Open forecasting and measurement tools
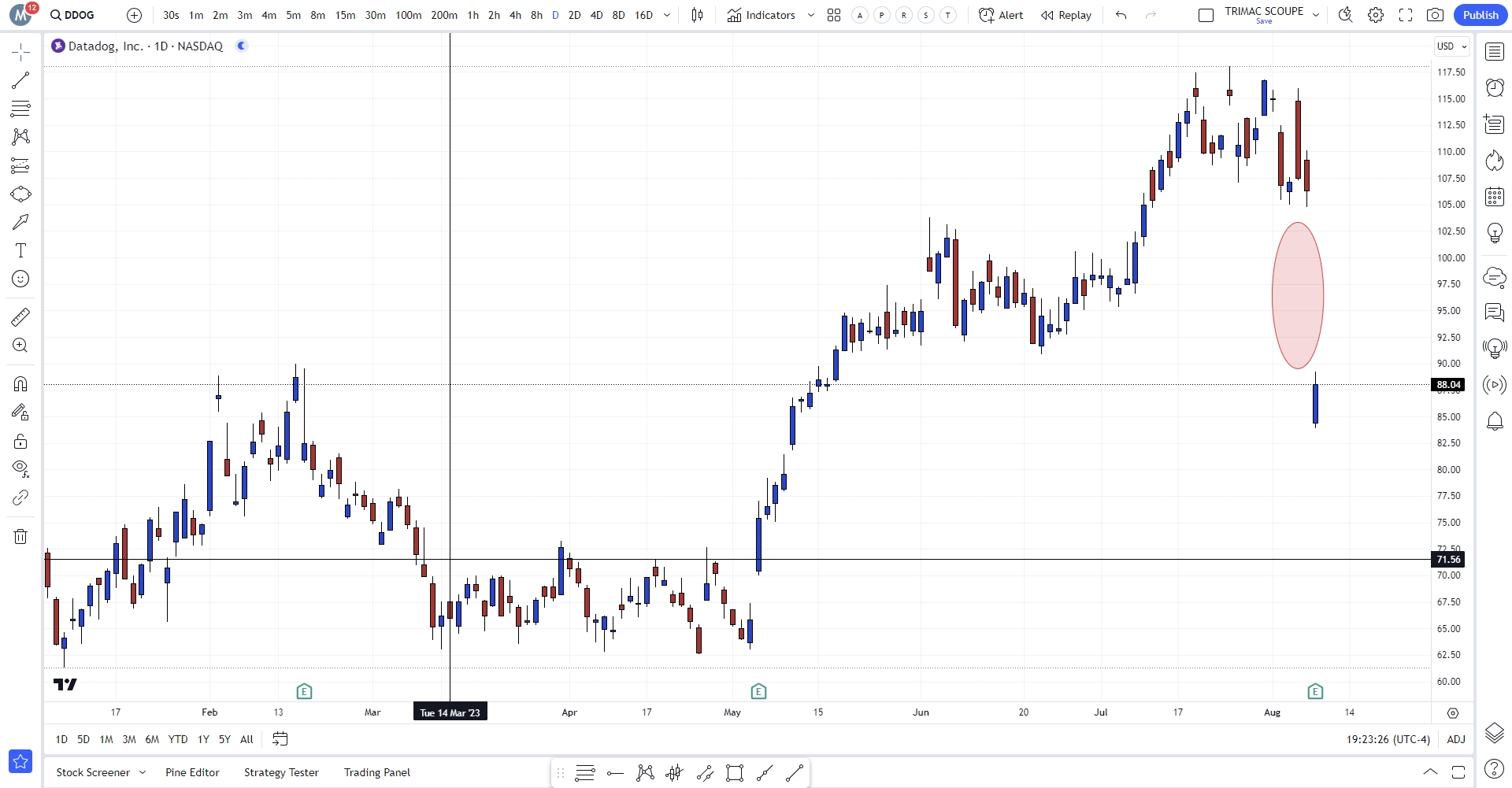The image size is (1512, 788). coord(20,165)
